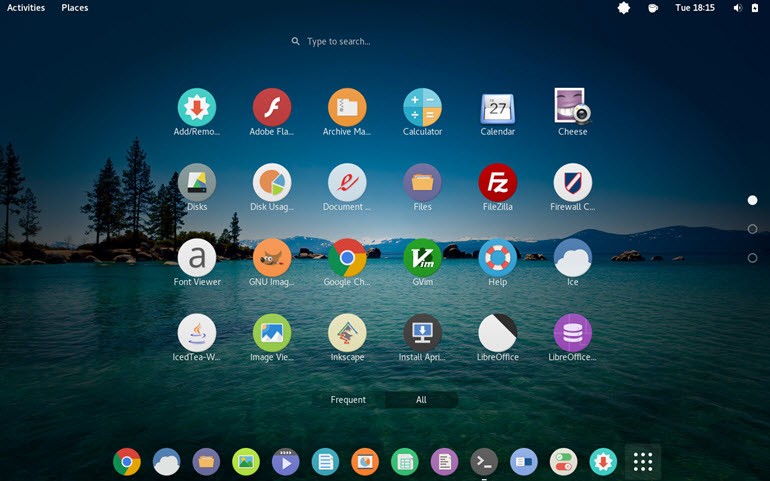Launch the green spreadsheet icon in the dock

(x=405, y=462)
